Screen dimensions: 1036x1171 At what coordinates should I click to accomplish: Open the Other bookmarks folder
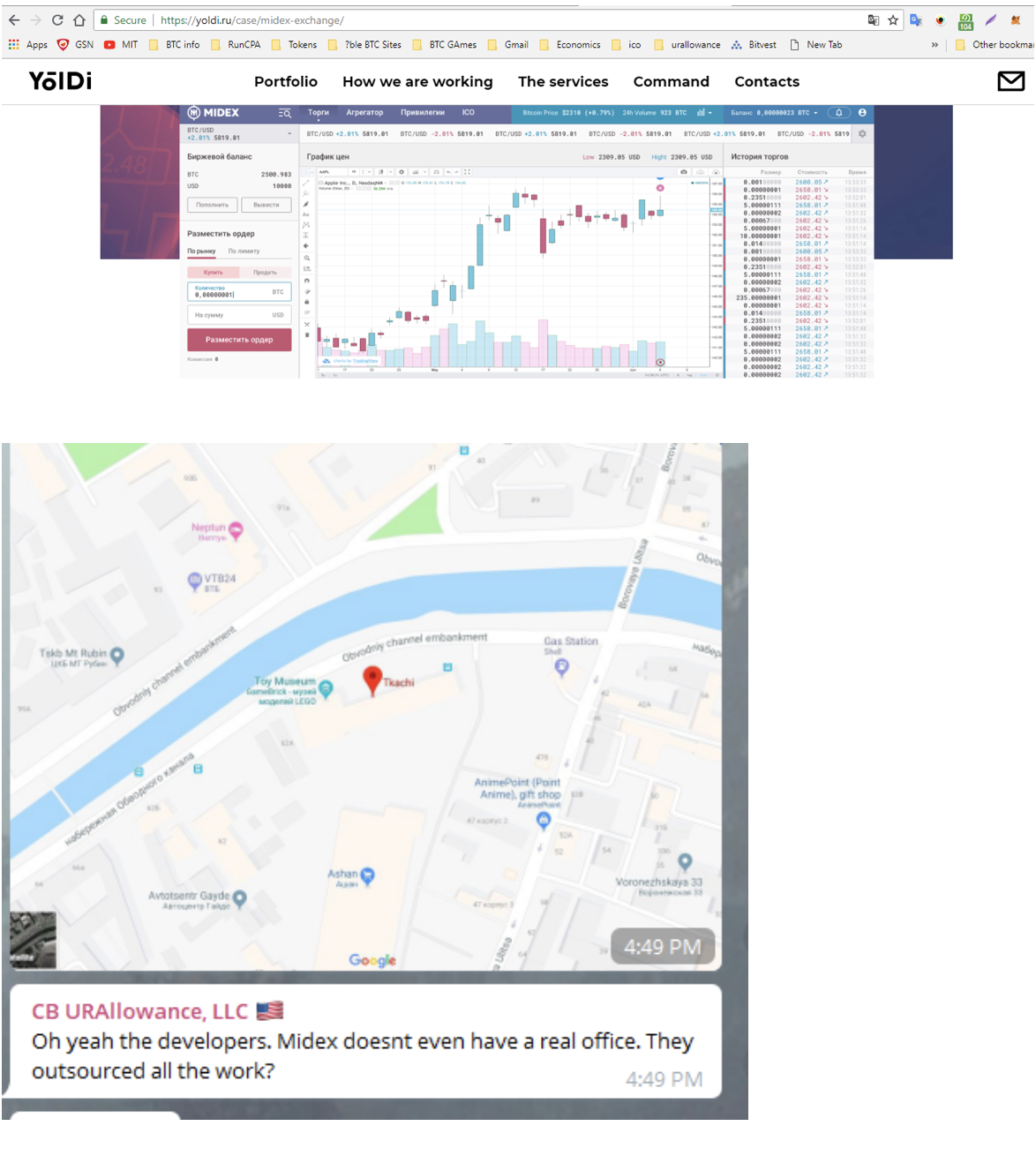pos(995,44)
